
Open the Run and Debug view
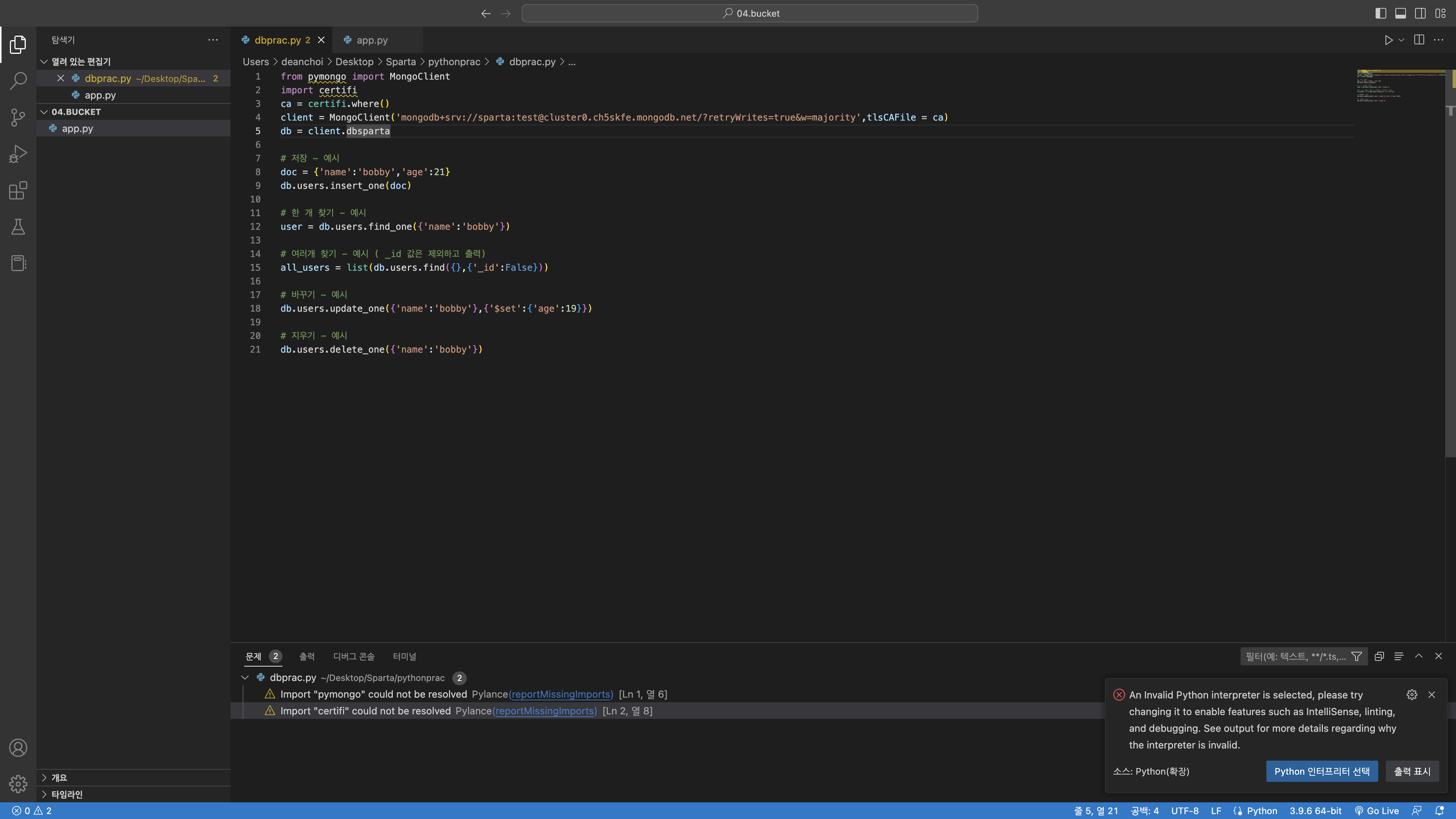[18, 154]
